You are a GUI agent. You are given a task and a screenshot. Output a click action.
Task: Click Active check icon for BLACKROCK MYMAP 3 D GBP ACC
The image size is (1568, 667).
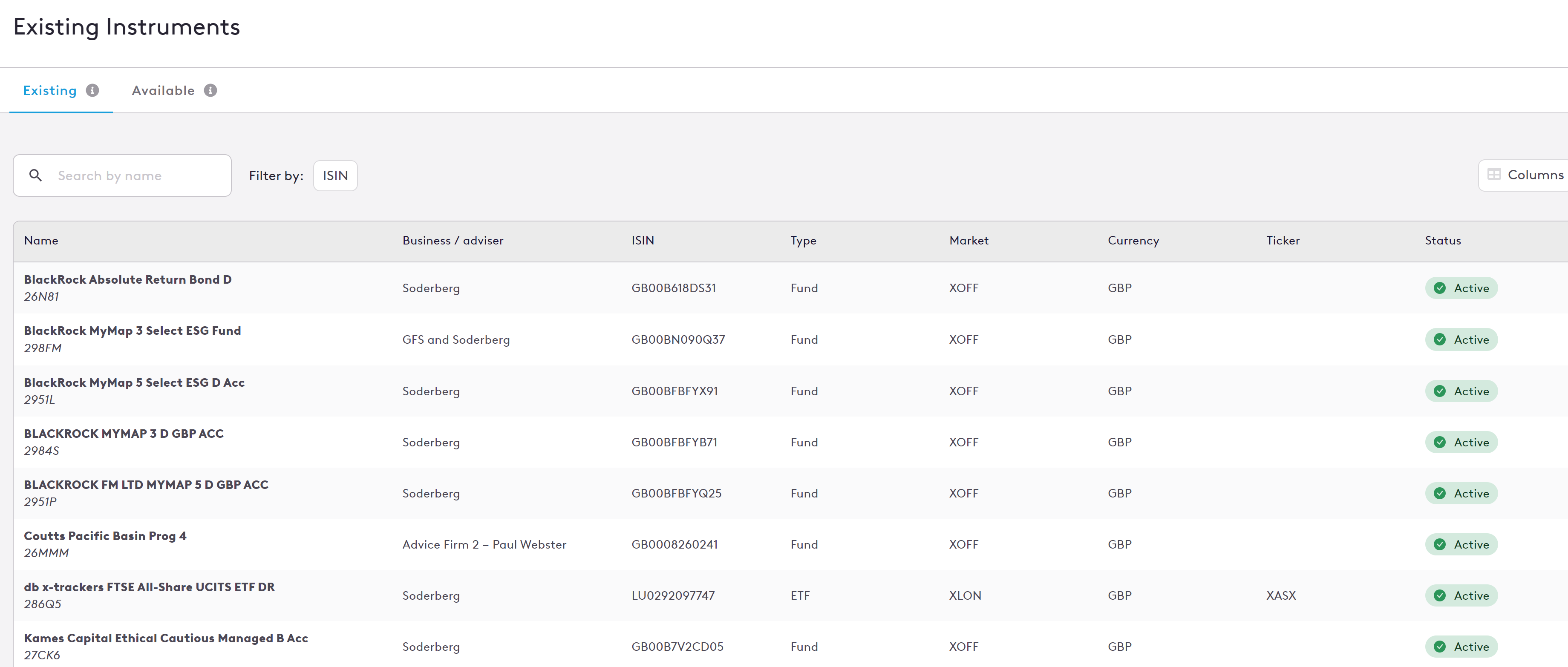(1440, 443)
